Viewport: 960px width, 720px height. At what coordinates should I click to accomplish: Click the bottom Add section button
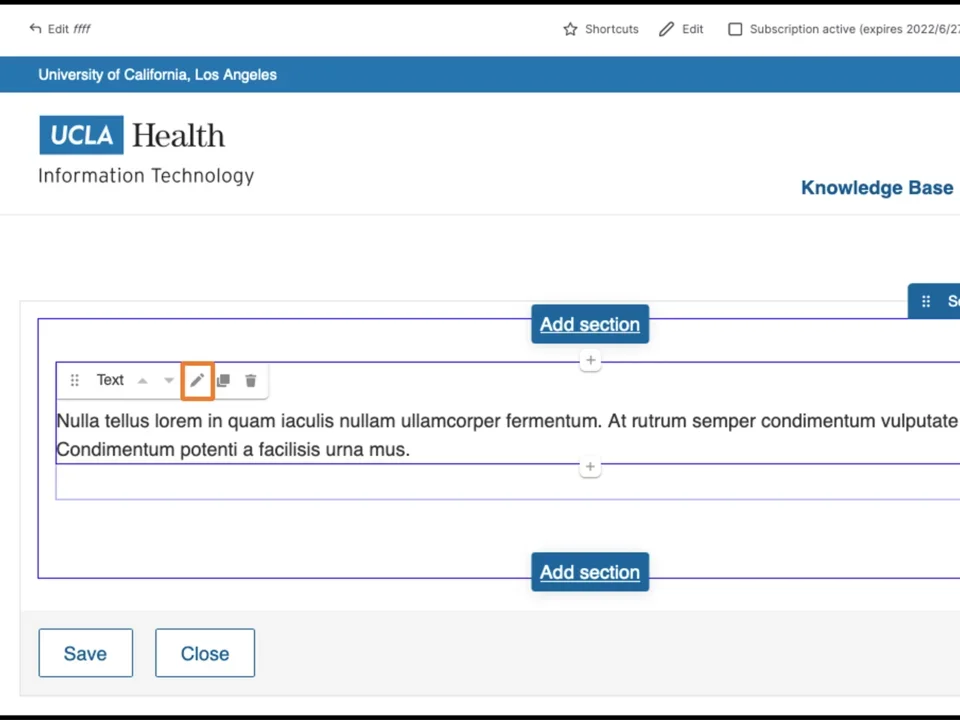coord(590,573)
